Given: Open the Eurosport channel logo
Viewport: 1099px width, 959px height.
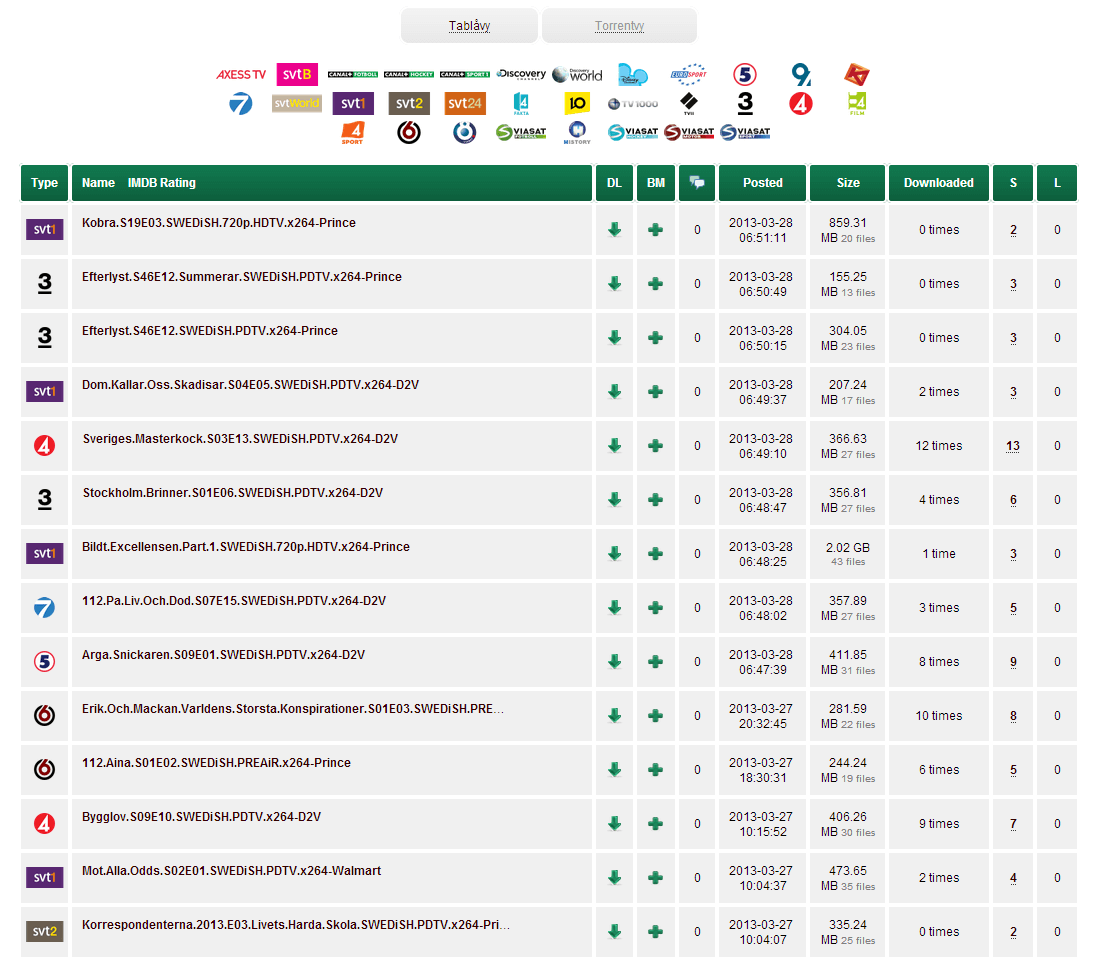Looking at the screenshot, I should pos(689,74).
